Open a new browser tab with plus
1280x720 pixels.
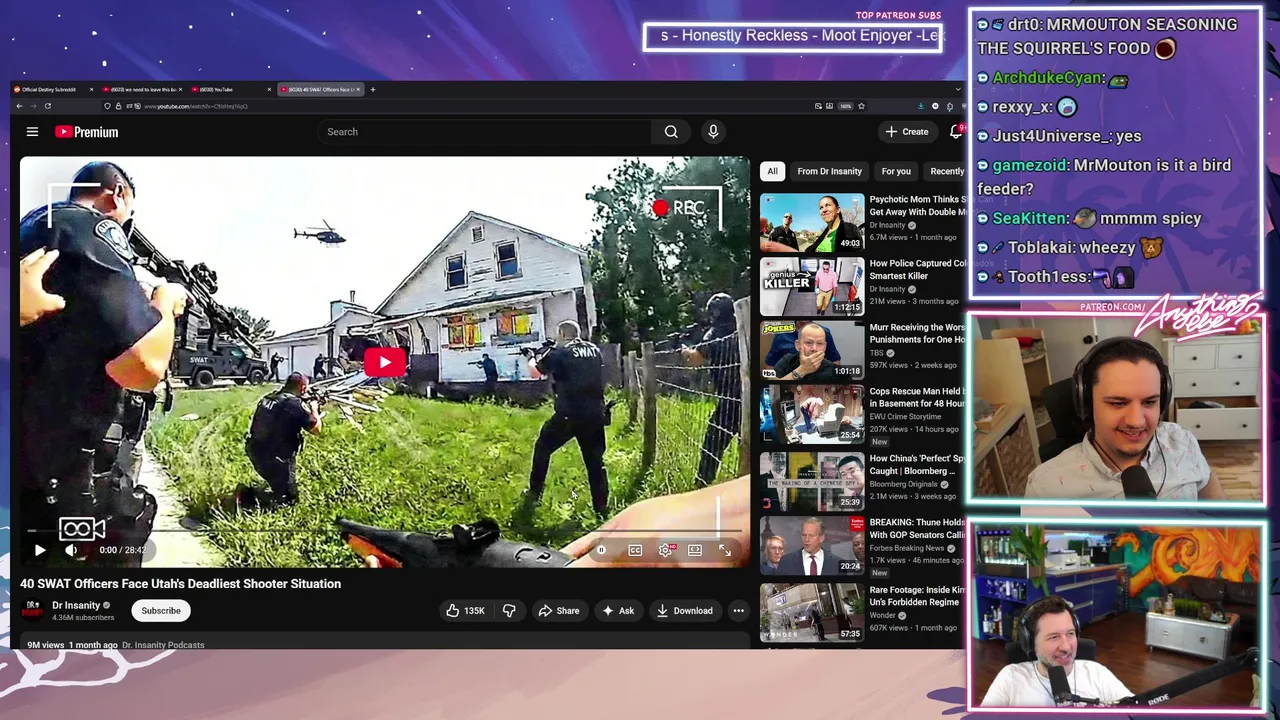[373, 90]
